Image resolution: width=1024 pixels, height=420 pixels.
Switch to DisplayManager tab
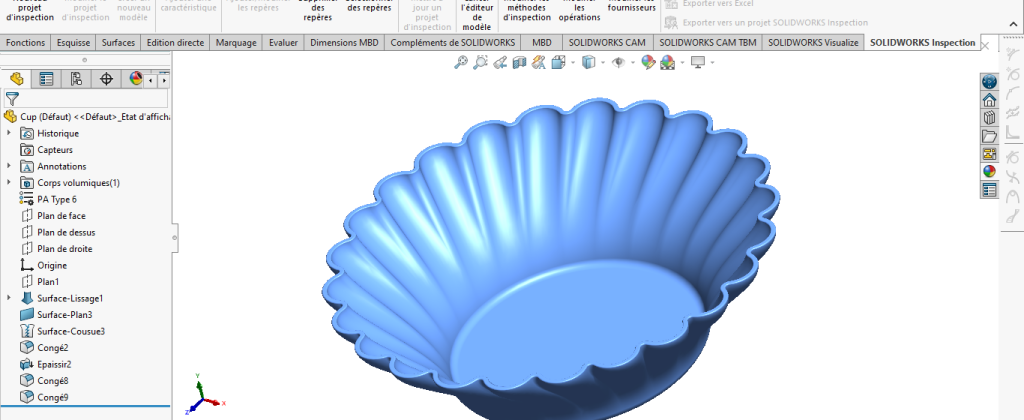coord(135,79)
